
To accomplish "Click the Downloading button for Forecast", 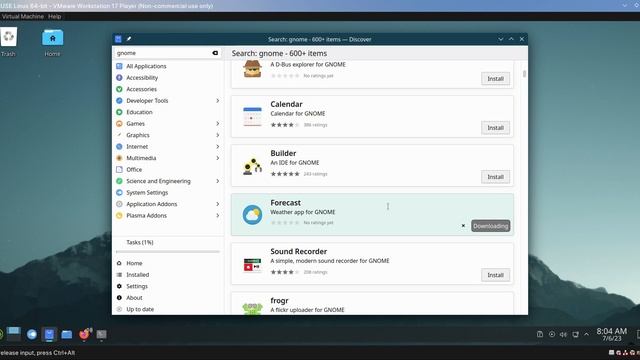I will pyautogui.click(x=491, y=226).
